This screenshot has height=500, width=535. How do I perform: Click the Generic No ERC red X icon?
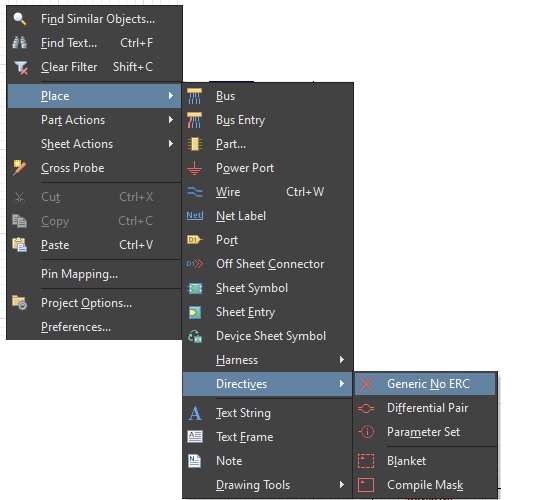366,384
